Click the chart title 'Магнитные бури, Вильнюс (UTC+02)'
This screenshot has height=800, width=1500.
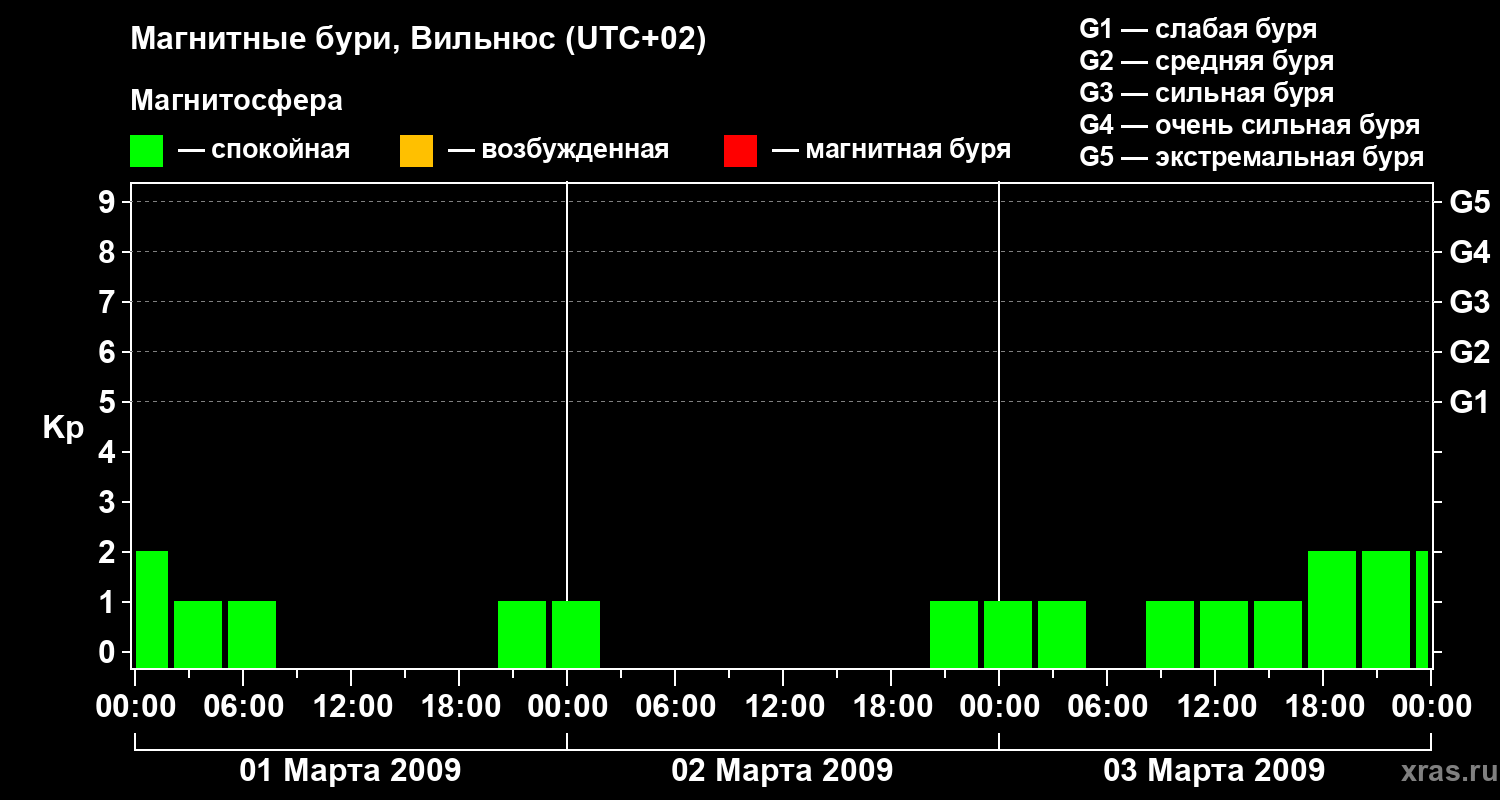pyautogui.click(x=418, y=41)
